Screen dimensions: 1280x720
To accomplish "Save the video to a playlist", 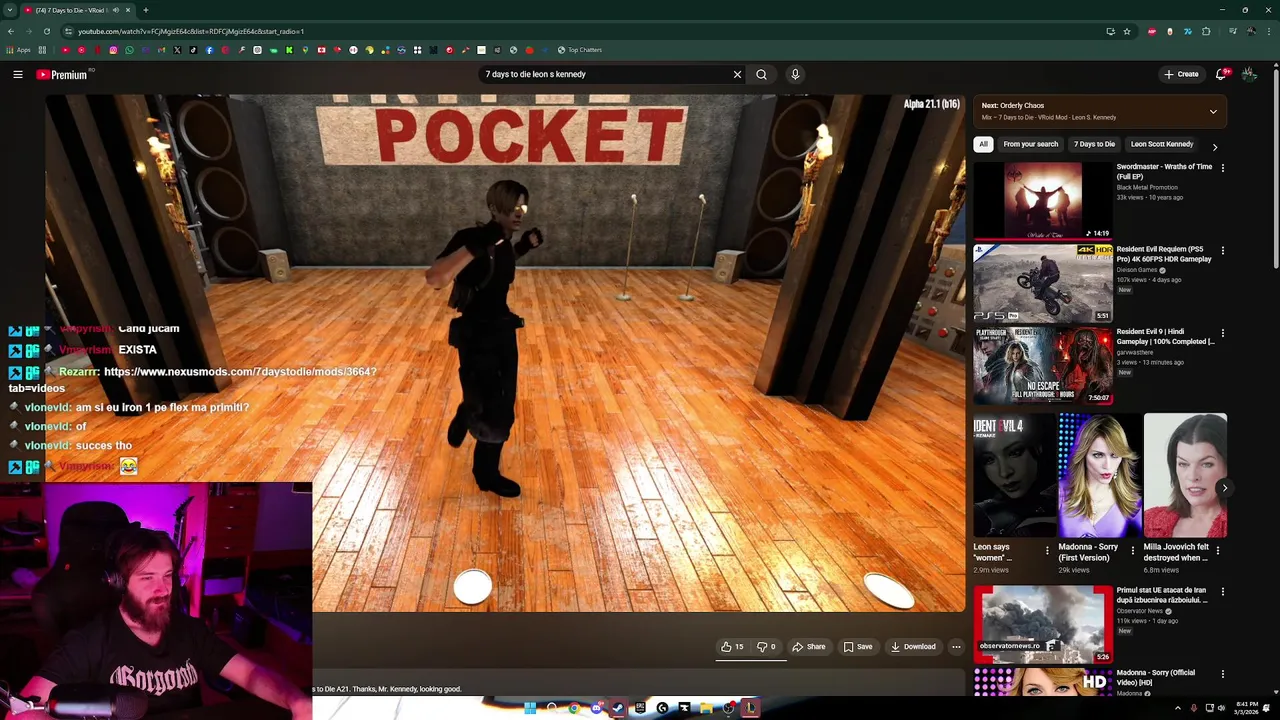I will tap(858, 647).
